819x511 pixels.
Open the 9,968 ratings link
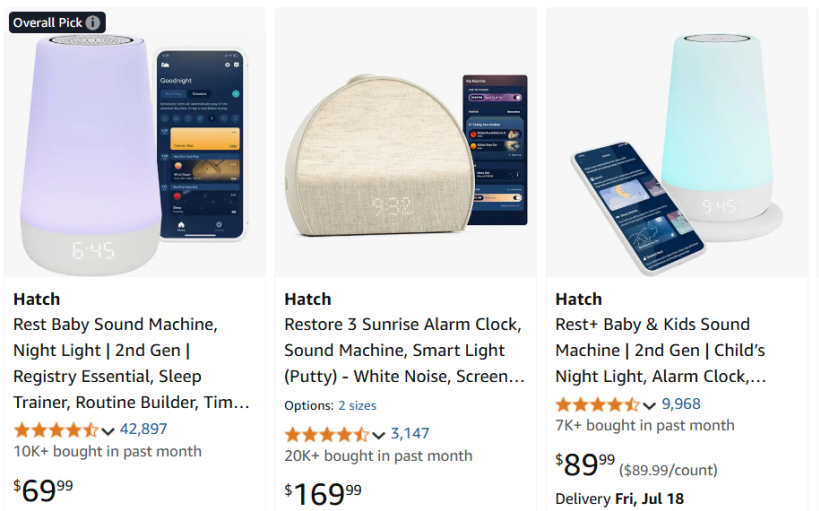click(681, 403)
